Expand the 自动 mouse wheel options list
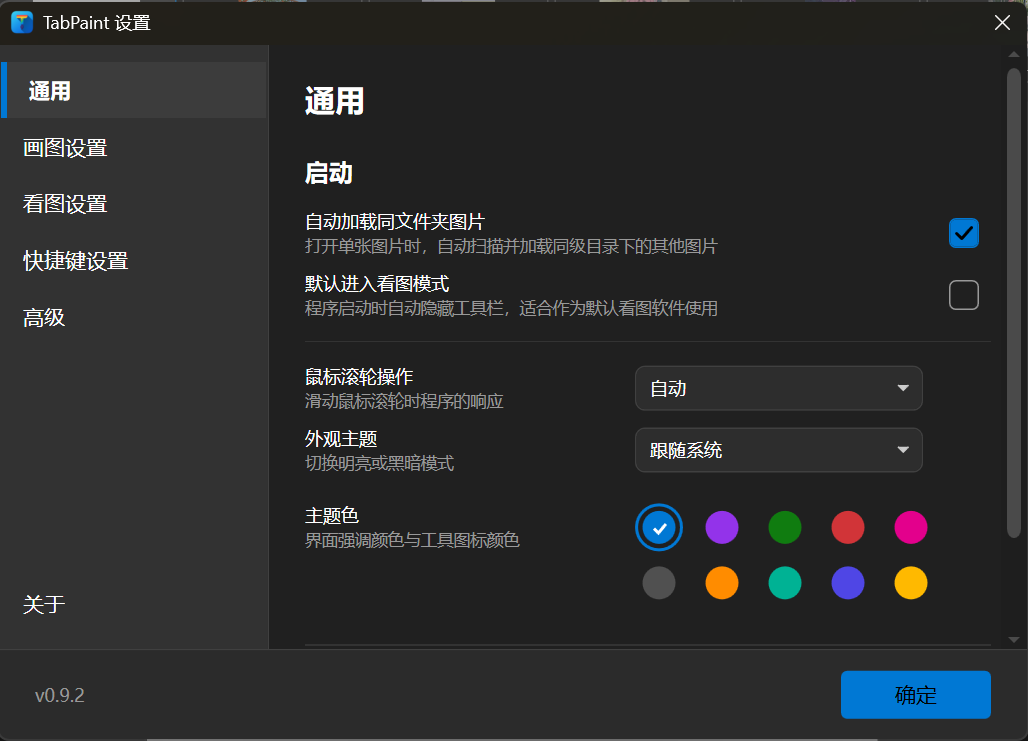1028x741 pixels. [x=778, y=388]
